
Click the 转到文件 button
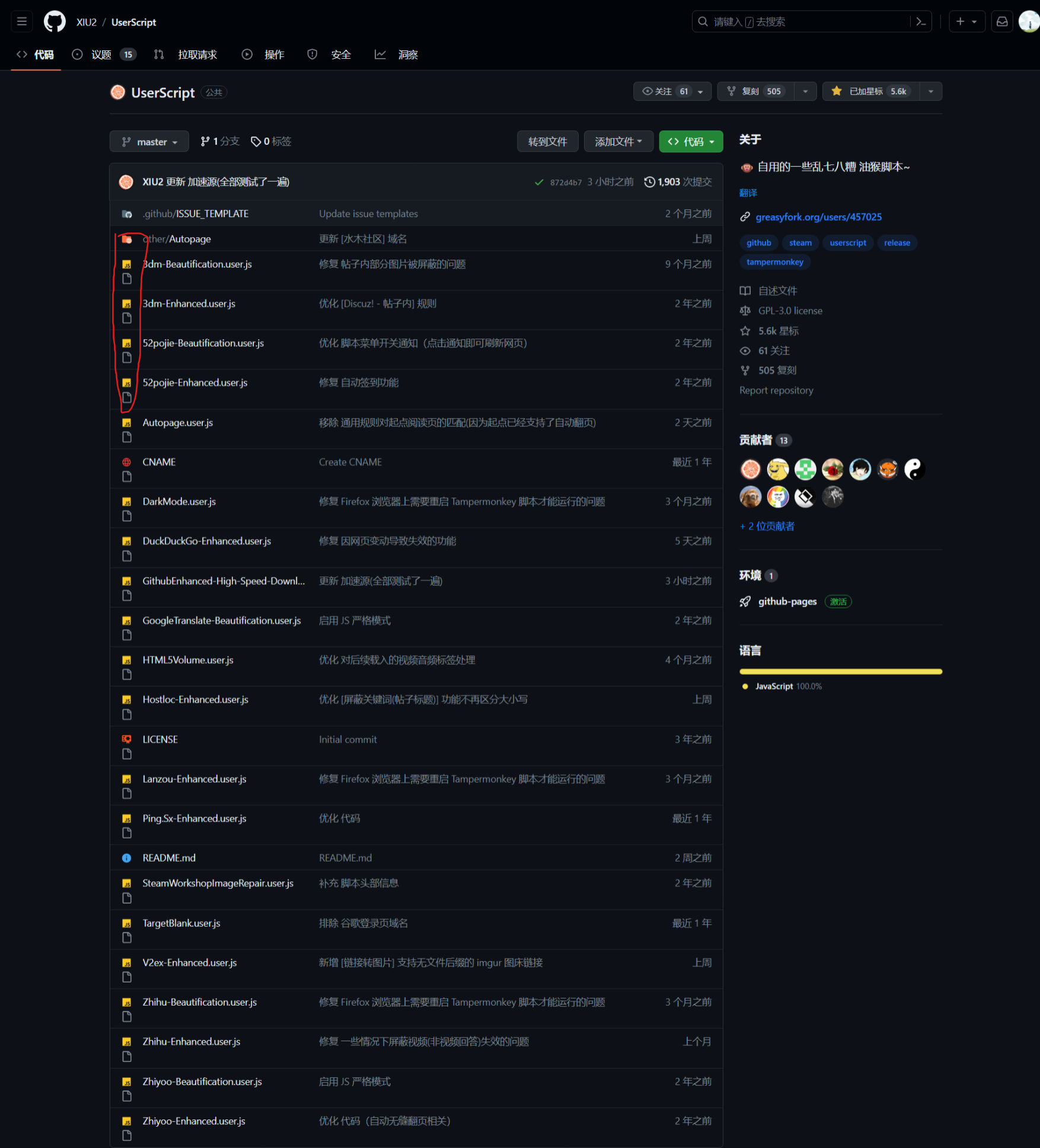547,141
